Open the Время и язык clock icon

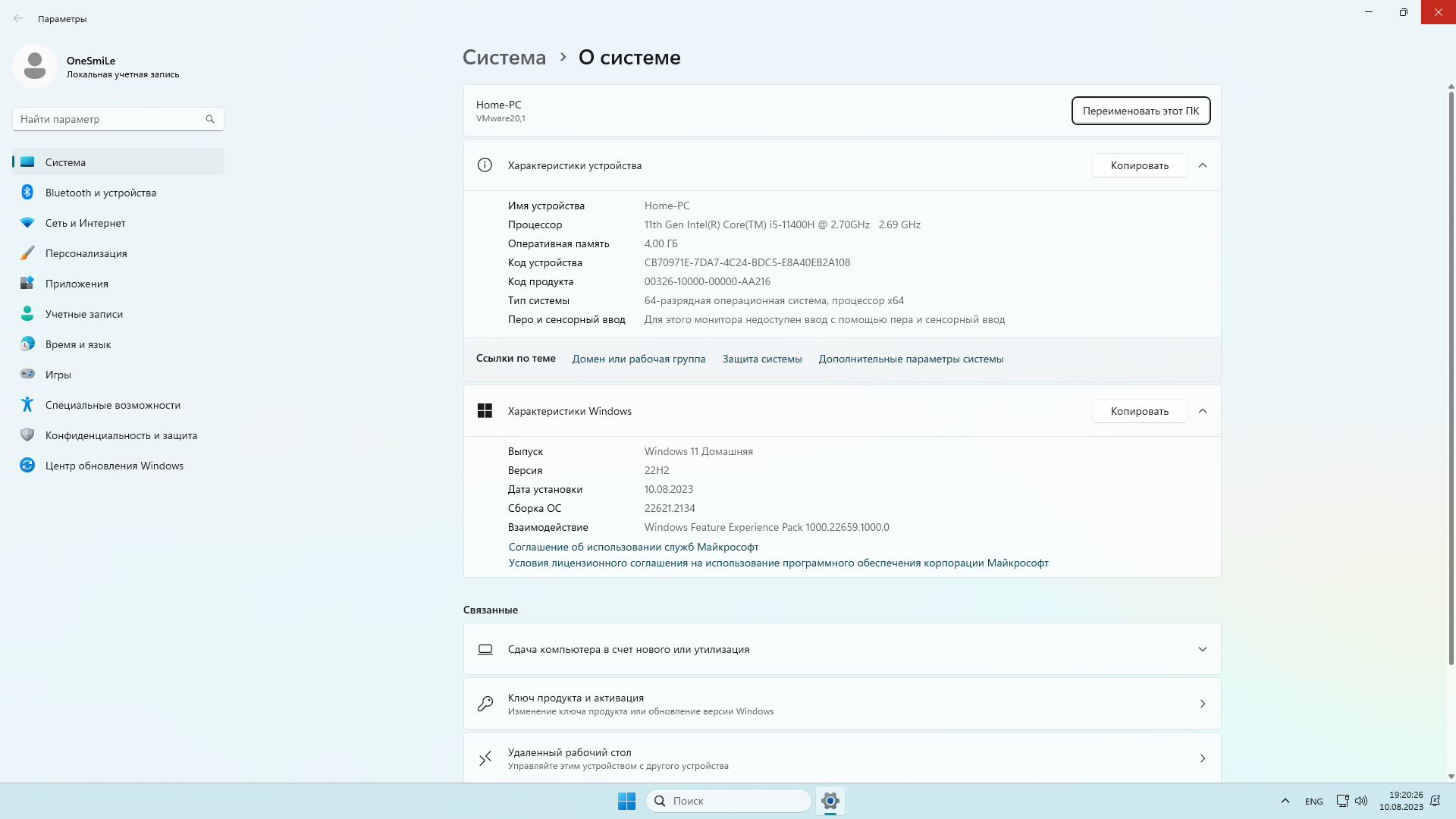pos(27,344)
